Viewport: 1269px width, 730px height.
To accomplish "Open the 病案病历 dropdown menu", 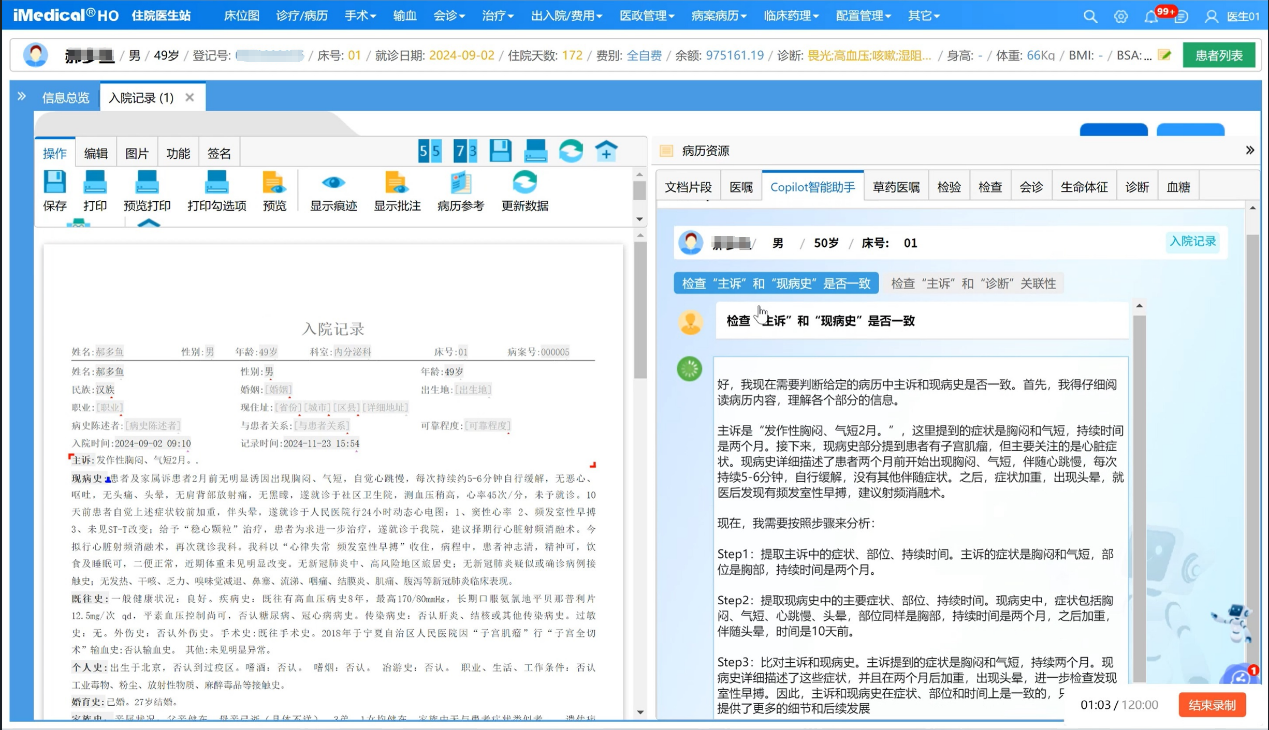I will pos(719,16).
